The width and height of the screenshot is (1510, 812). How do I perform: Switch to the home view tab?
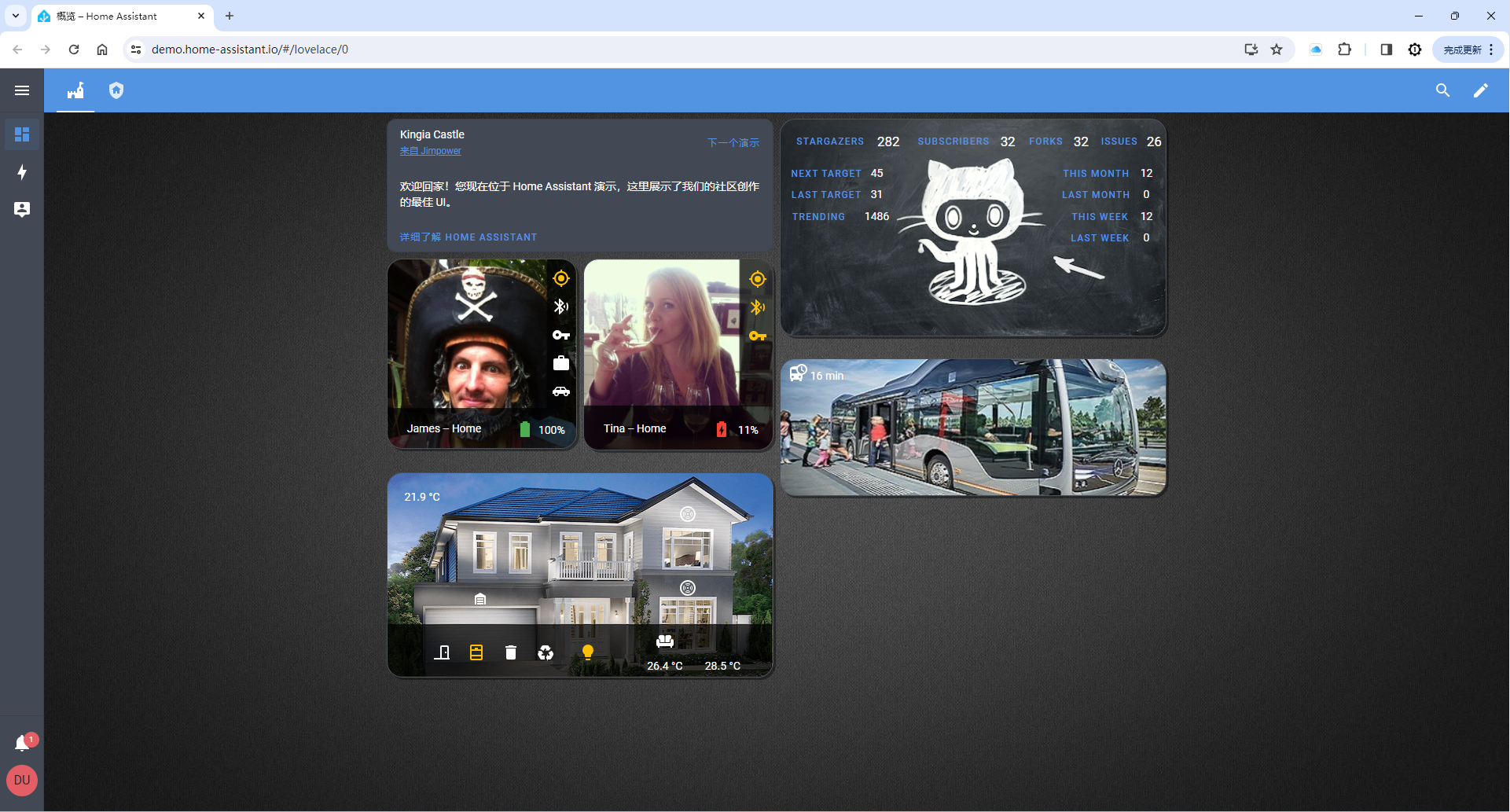pos(75,90)
